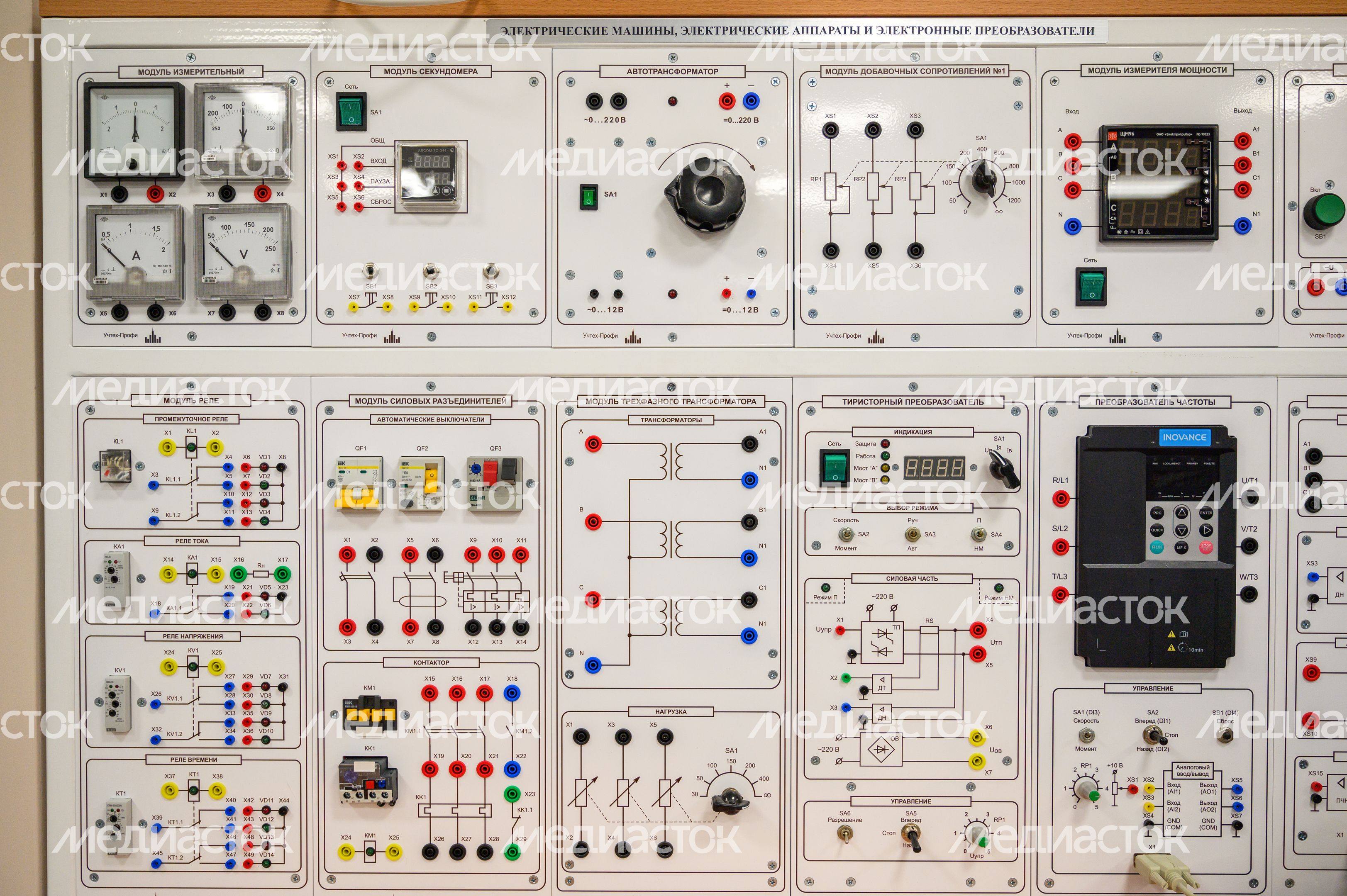Select the KM1 contactor device
Image resolution: width=1347 pixels, height=896 pixels.
(369, 713)
